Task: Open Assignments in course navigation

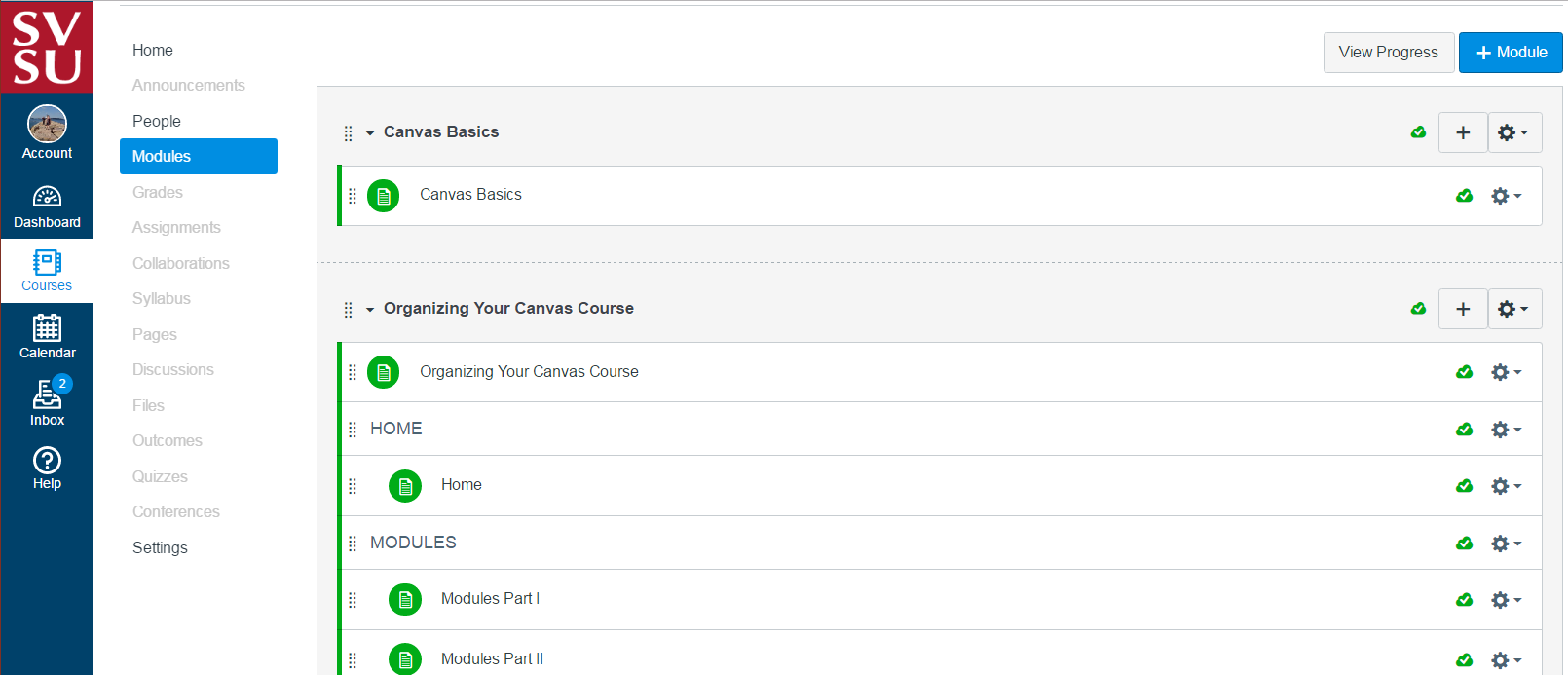Action: 176,228
